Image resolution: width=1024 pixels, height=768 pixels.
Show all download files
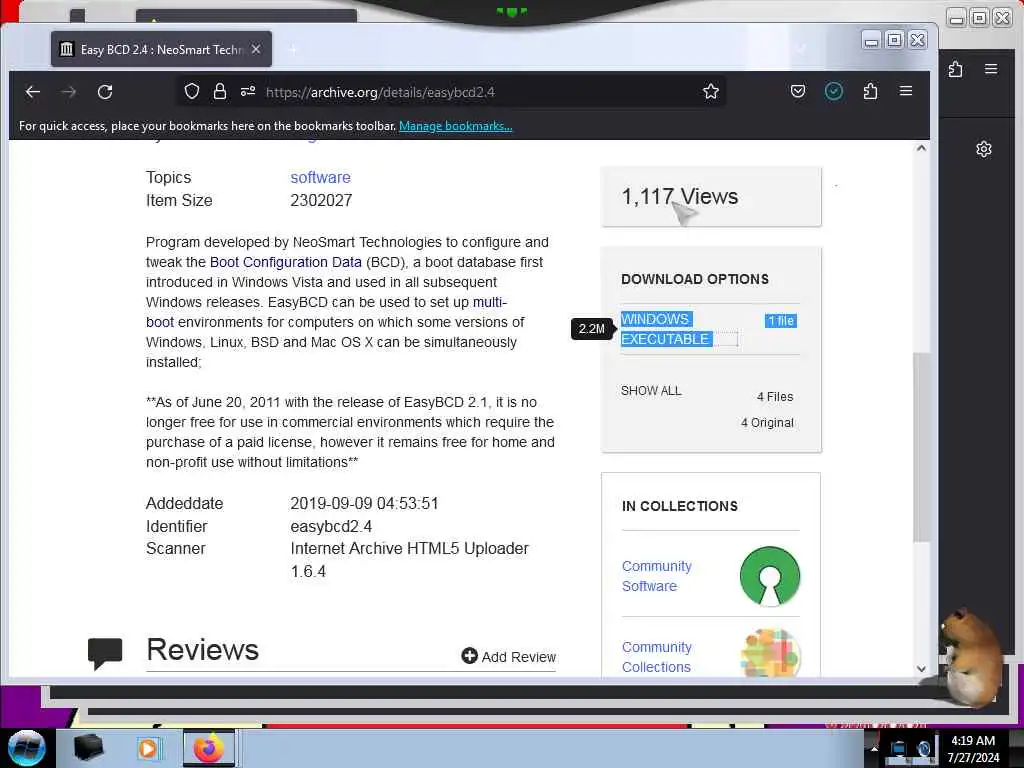click(x=650, y=391)
